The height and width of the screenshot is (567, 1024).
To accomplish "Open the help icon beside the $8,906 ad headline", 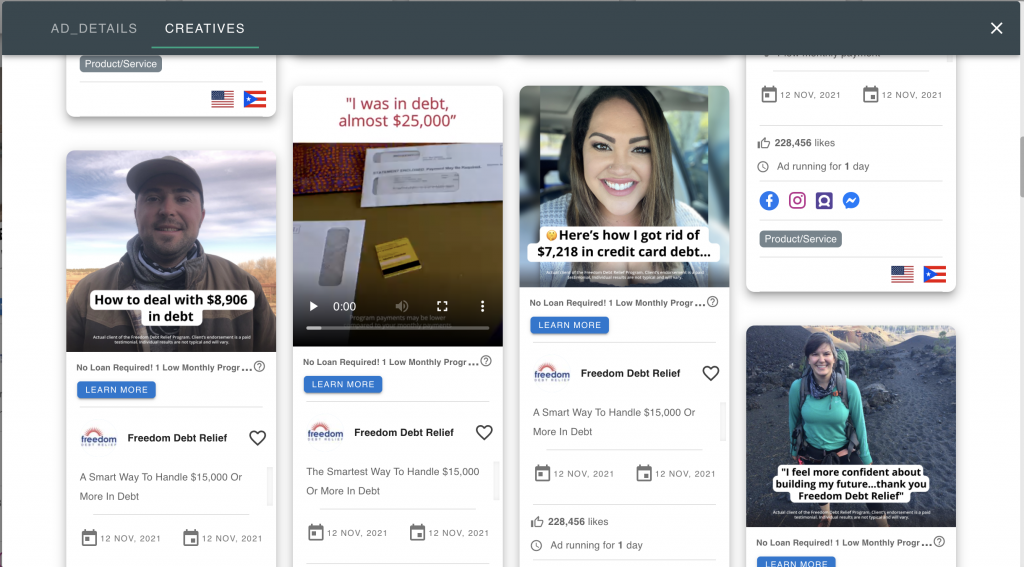I will pyautogui.click(x=259, y=366).
